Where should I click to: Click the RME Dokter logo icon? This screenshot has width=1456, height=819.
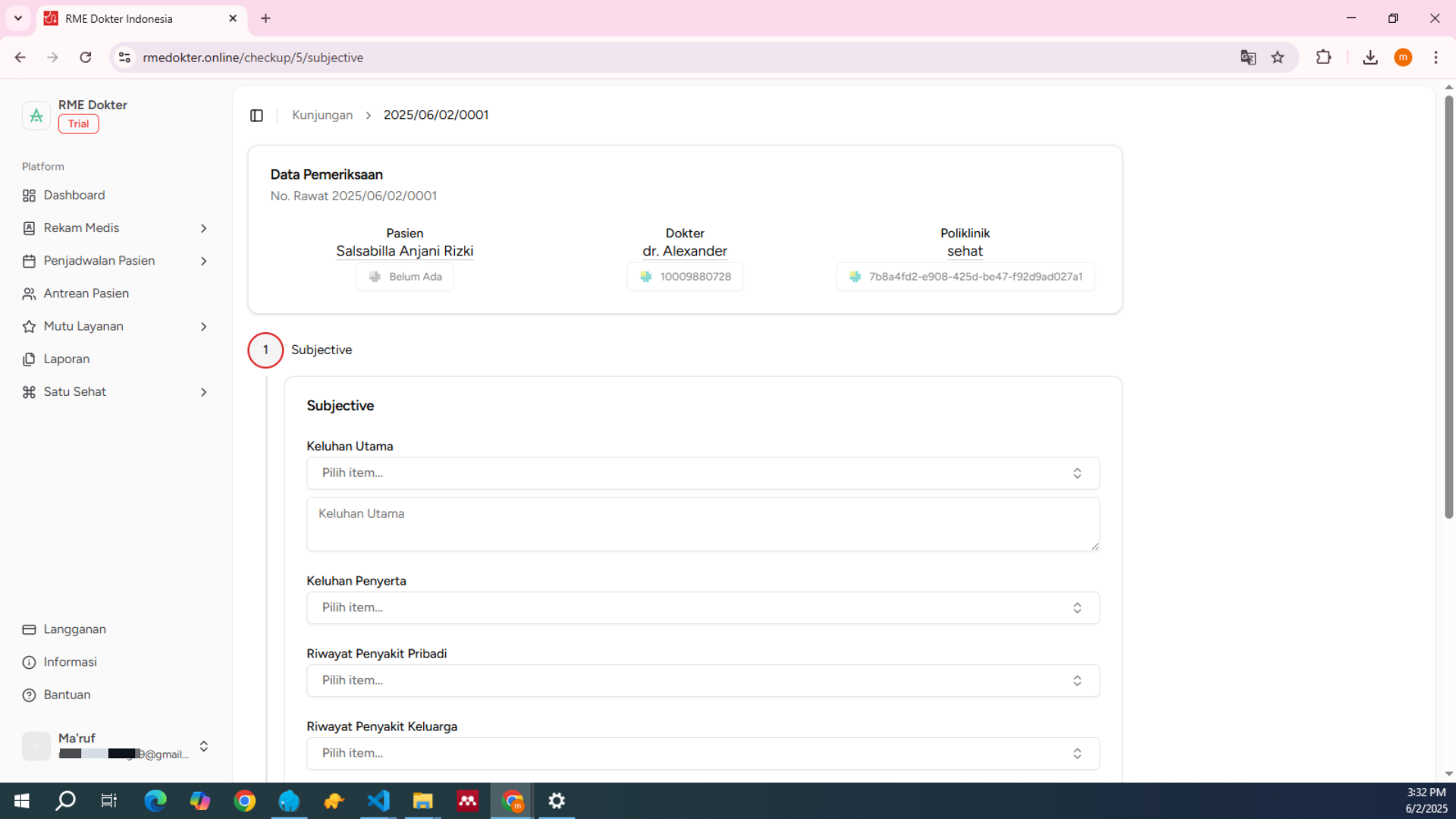pyautogui.click(x=36, y=115)
